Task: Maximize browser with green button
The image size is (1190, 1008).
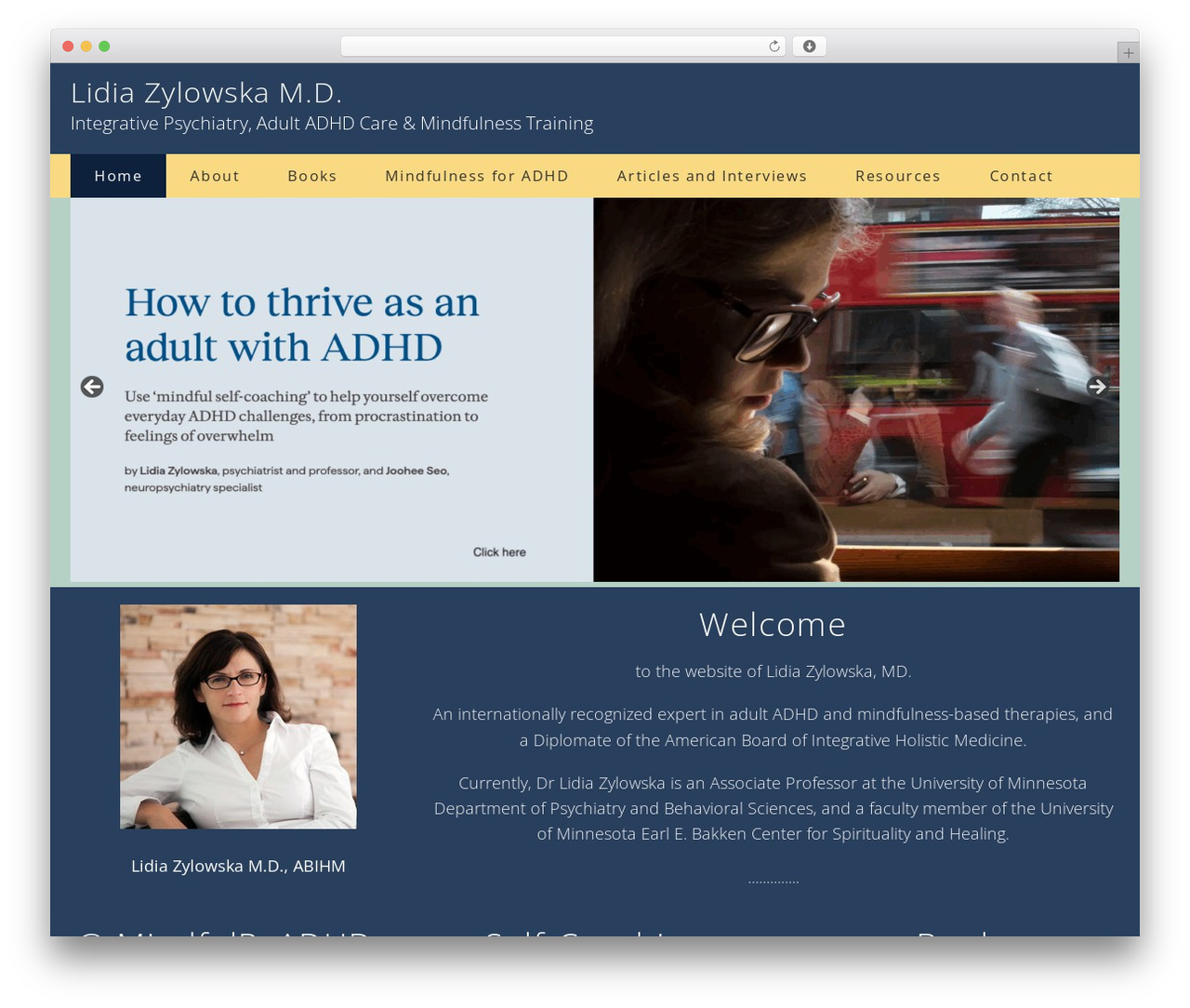Action: click(x=104, y=46)
